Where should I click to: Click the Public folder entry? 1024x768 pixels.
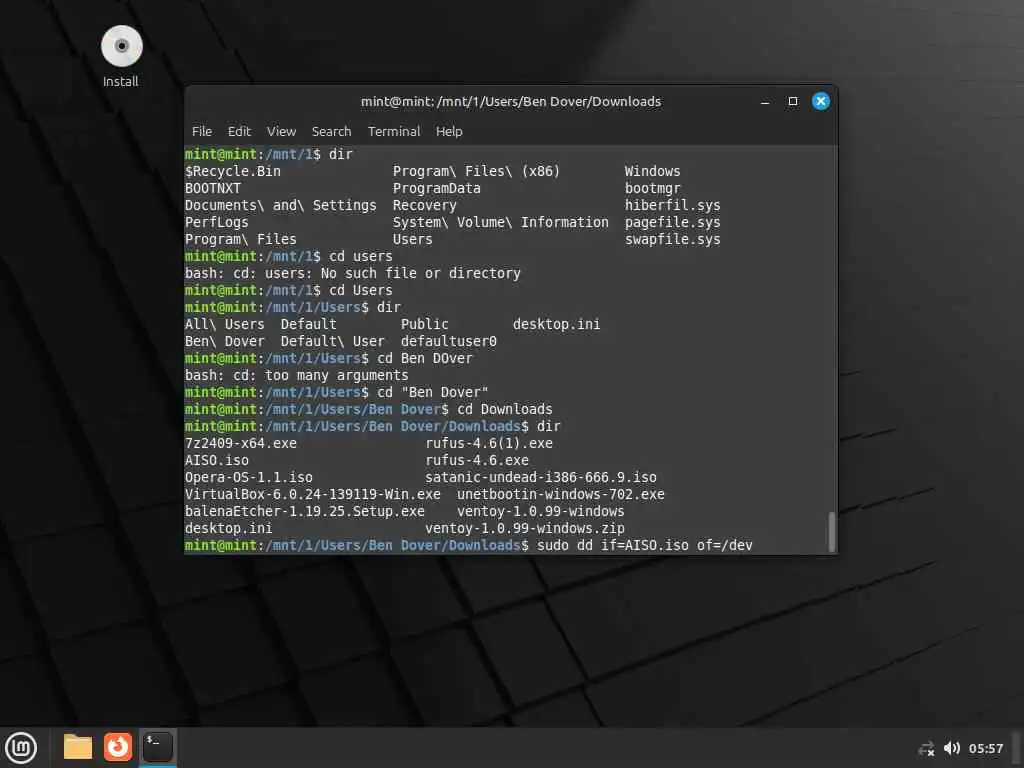click(x=424, y=325)
